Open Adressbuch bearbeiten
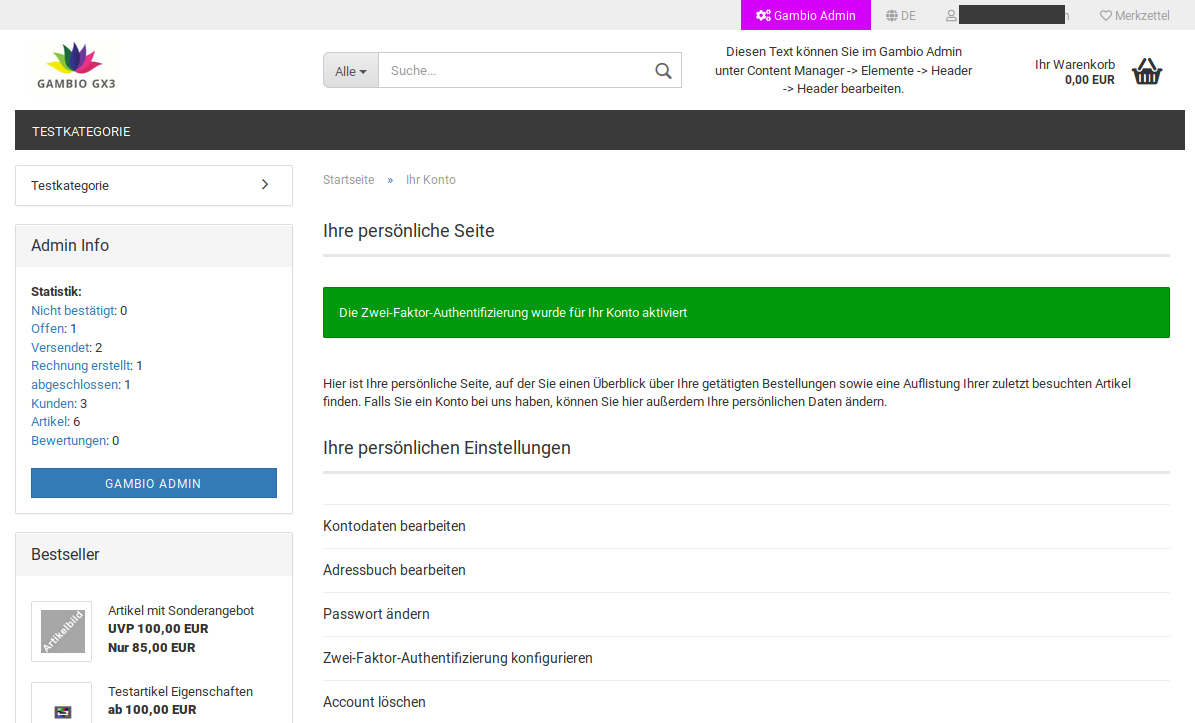This screenshot has width=1195, height=723. [394, 570]
